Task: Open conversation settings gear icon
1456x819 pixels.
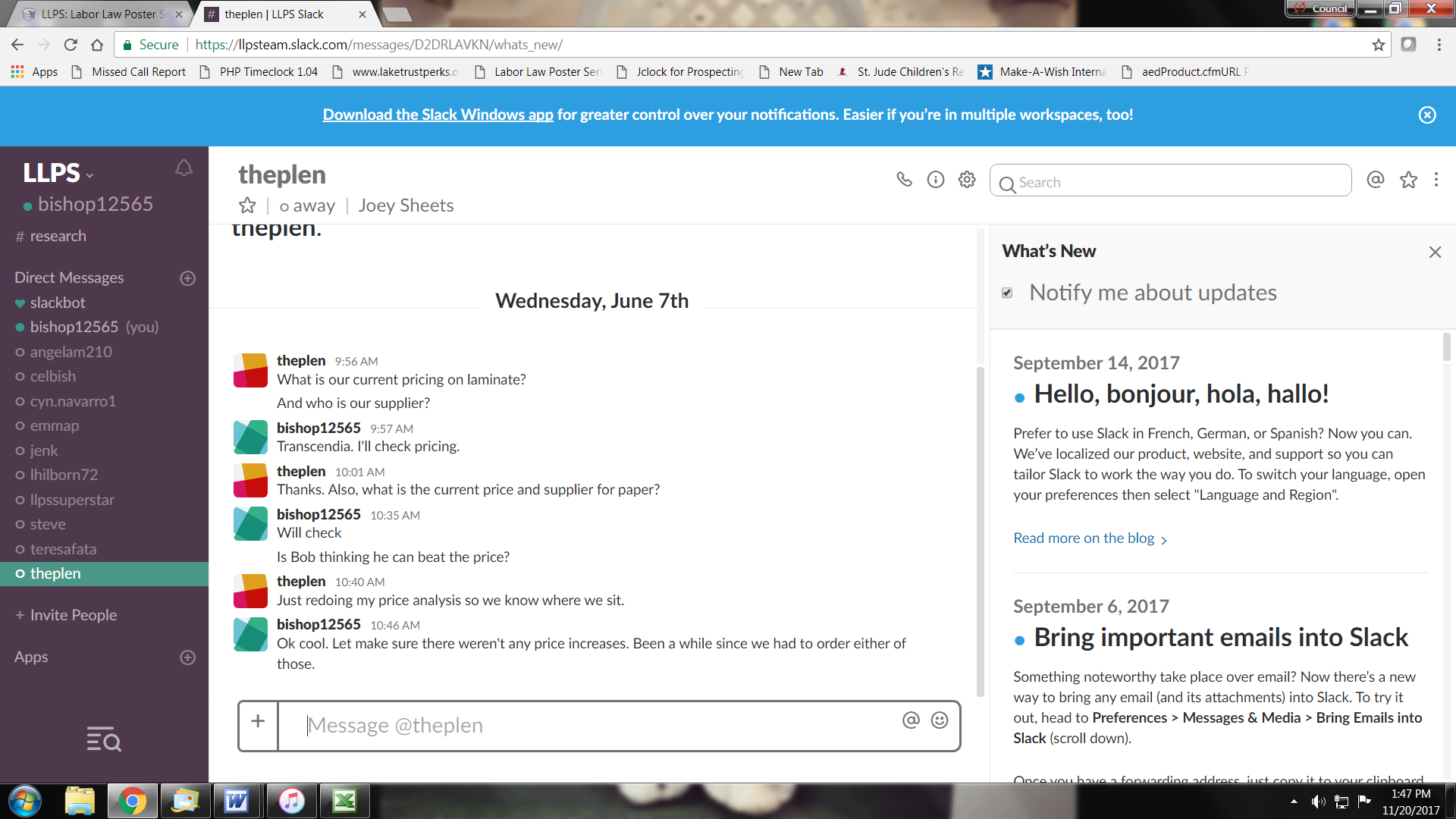Action: pyautogui.click(x=967, y=180)
